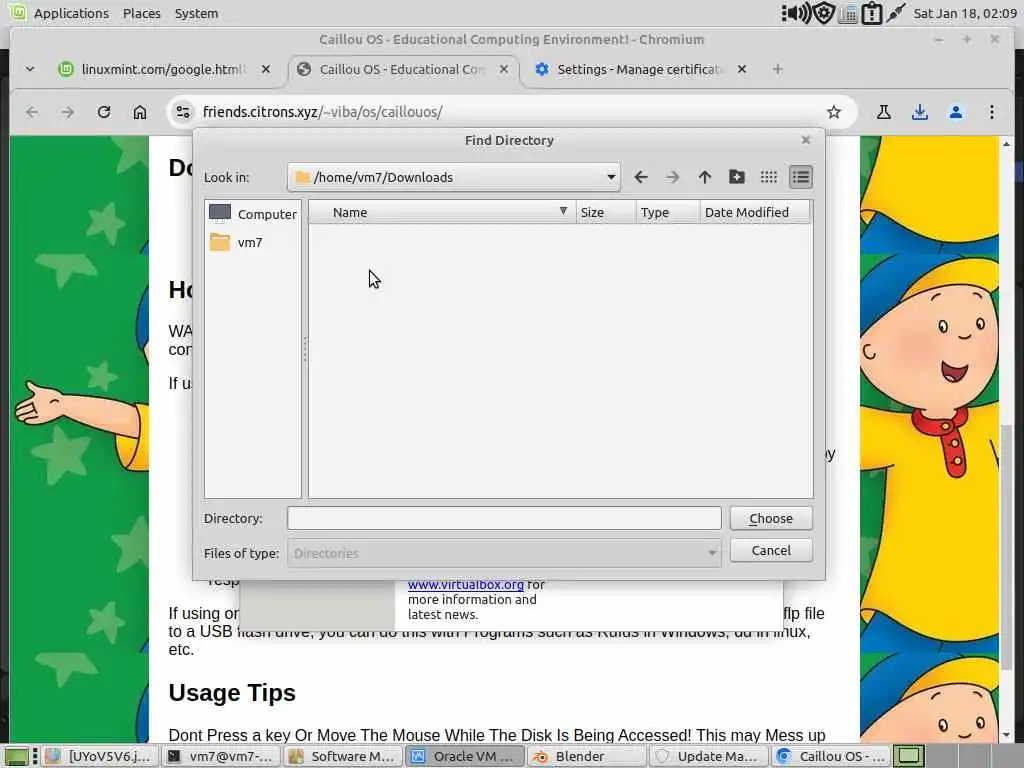Open browser profile icon
The height and width of the screenshot is (768, 1024).
(955, 112)
